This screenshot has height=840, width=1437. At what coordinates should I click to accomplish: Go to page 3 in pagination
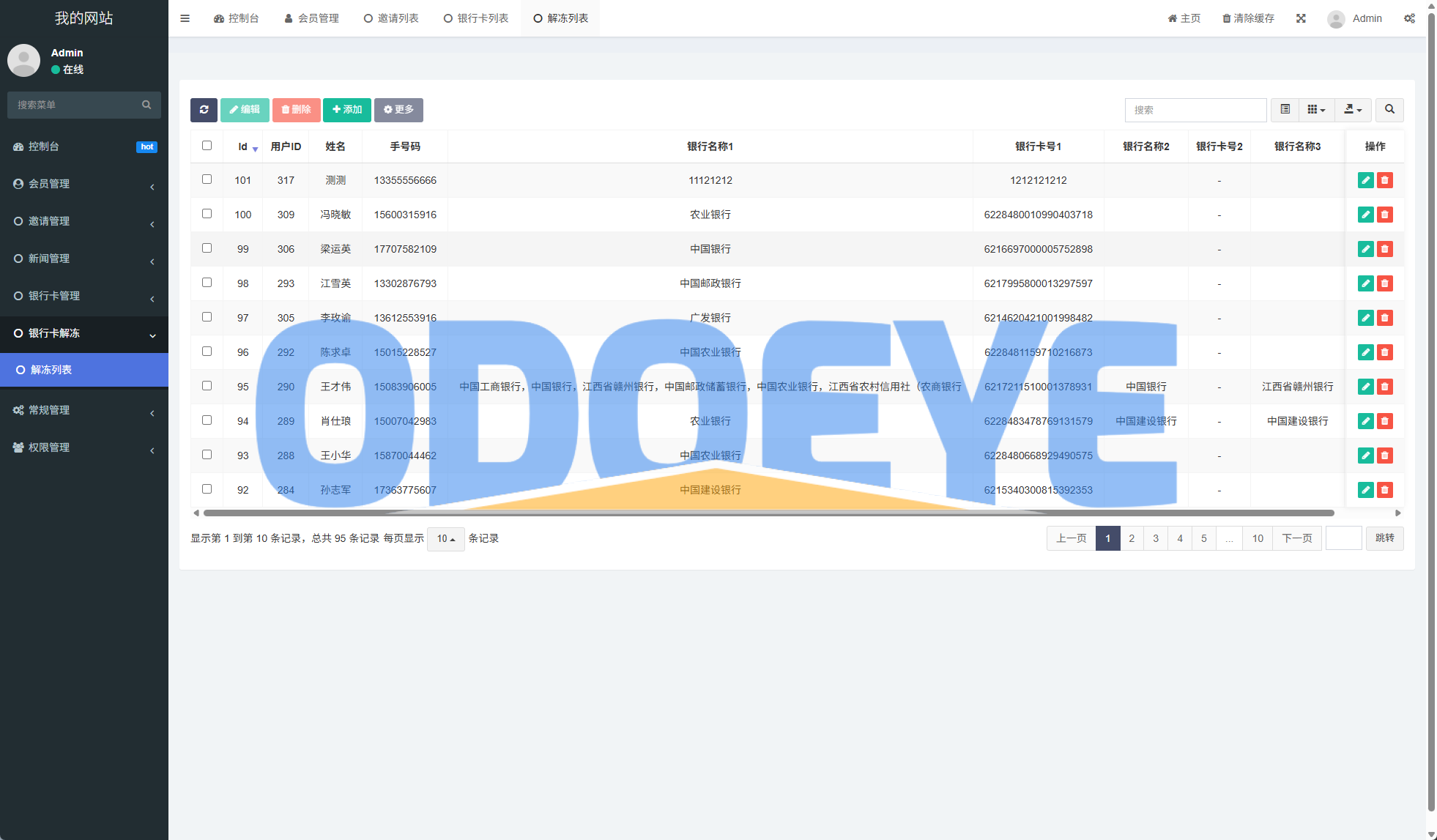point(1156,538)
